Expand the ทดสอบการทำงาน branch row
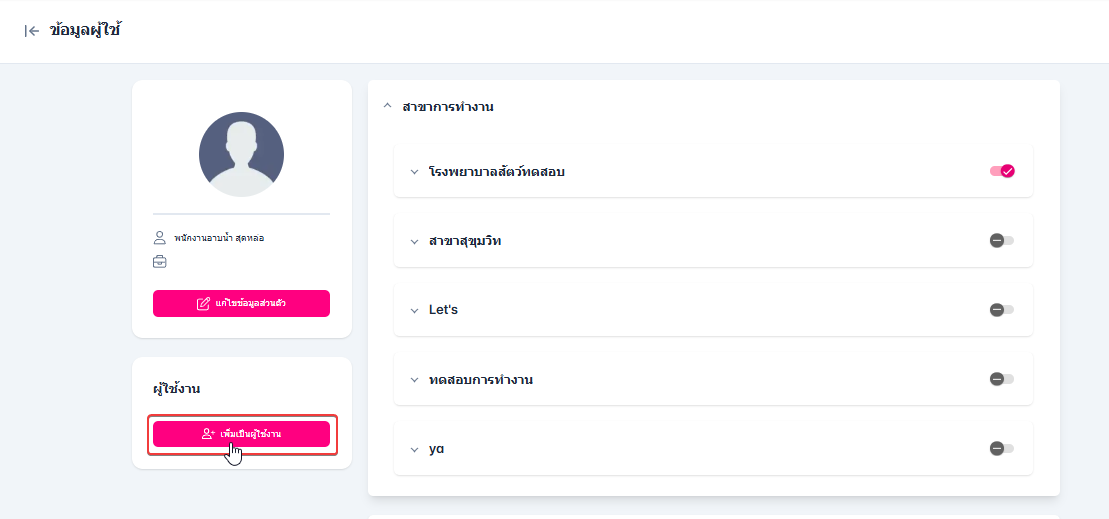The image size is (1109, 519). click(414, 380)
